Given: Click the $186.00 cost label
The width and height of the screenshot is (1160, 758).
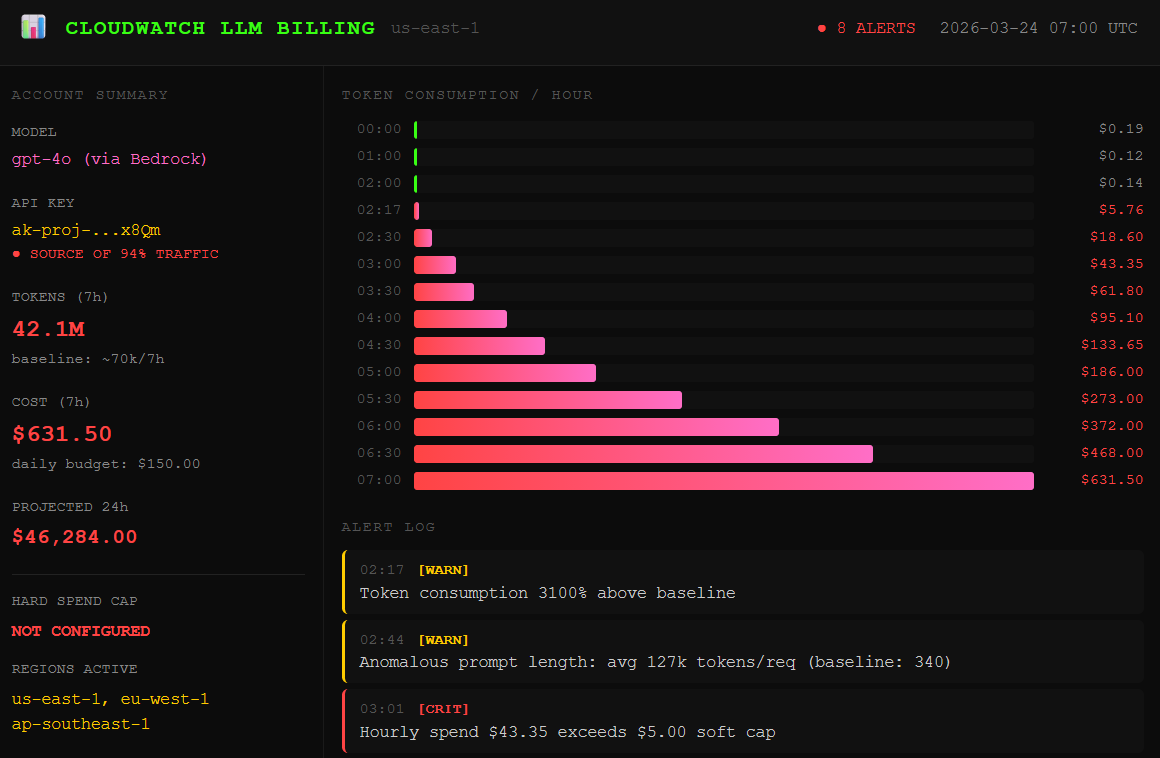Looking at the screenshot, I should point(1112,371).
